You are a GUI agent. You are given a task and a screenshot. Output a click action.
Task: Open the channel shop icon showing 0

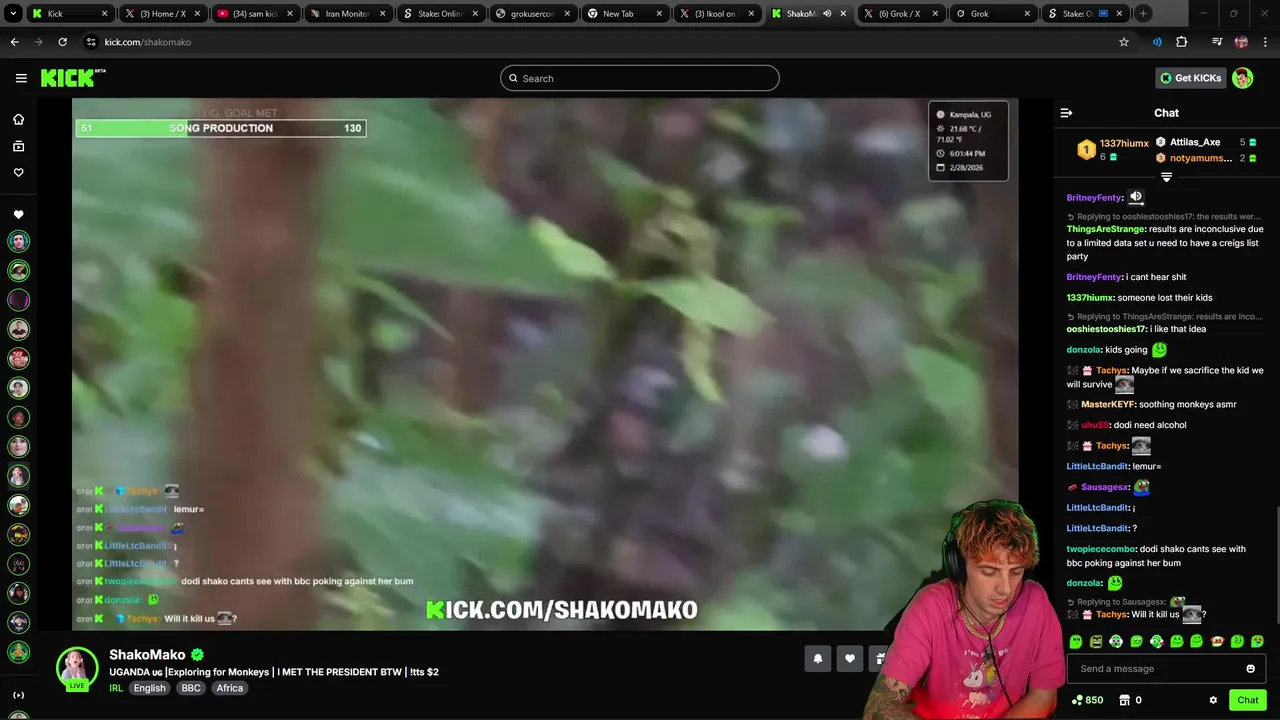[1130, 700]
